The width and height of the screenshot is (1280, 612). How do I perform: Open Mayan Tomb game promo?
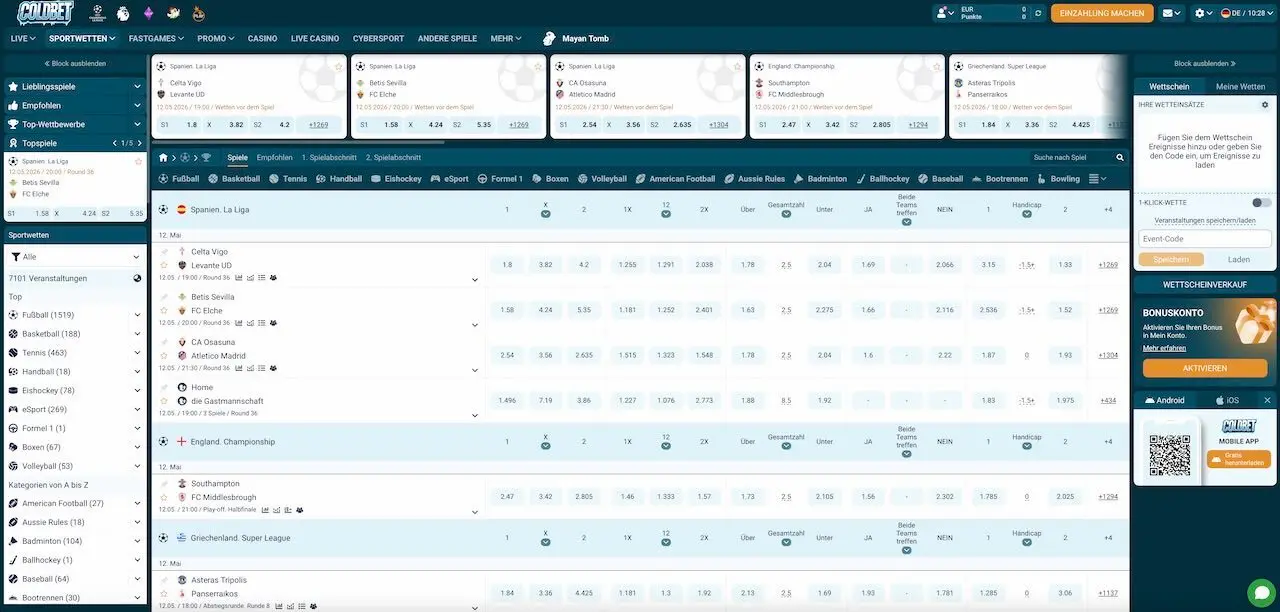pos(575,39)
